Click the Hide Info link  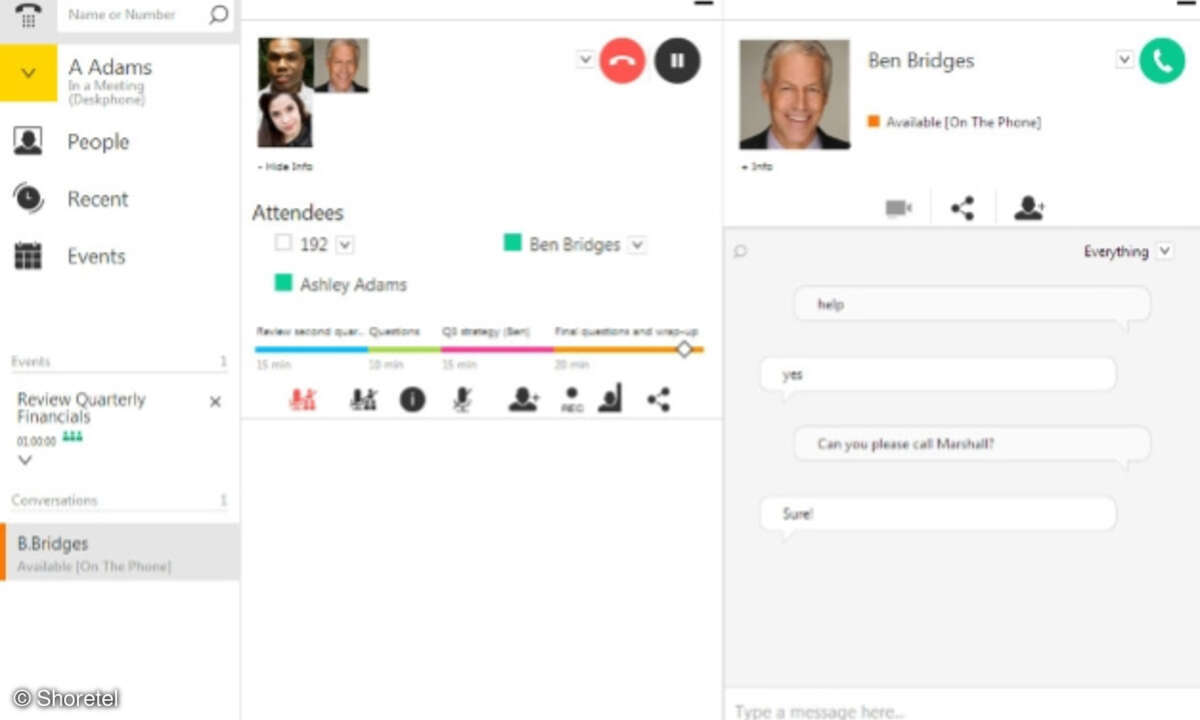pos(286,167)
